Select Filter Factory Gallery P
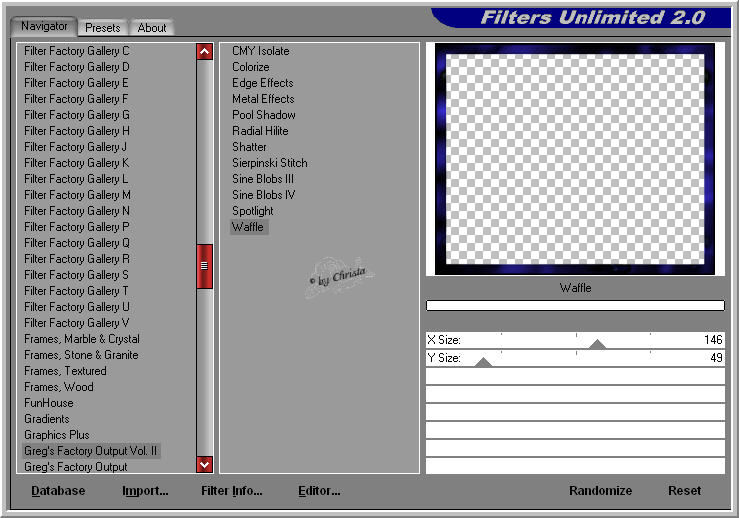Image resolution: width=739 pixels, height=518 pixels. (77, 227)
